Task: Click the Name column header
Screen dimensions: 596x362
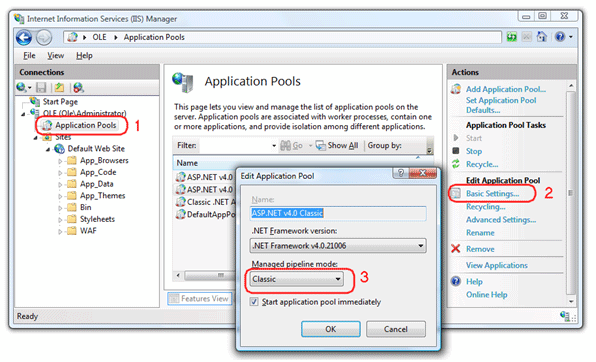Action: click(187, 163)
